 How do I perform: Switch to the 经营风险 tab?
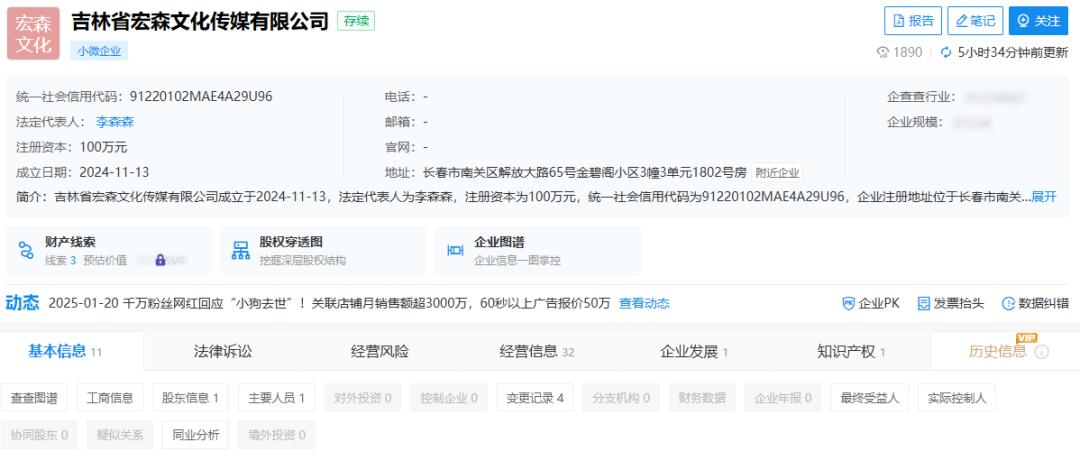[380, 351]
